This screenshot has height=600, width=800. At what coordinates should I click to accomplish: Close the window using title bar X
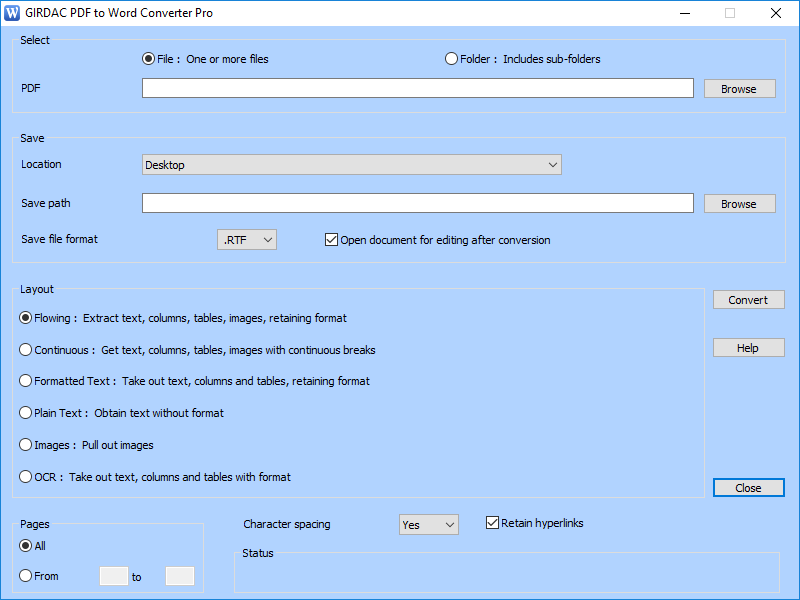[x=776, y=13]
